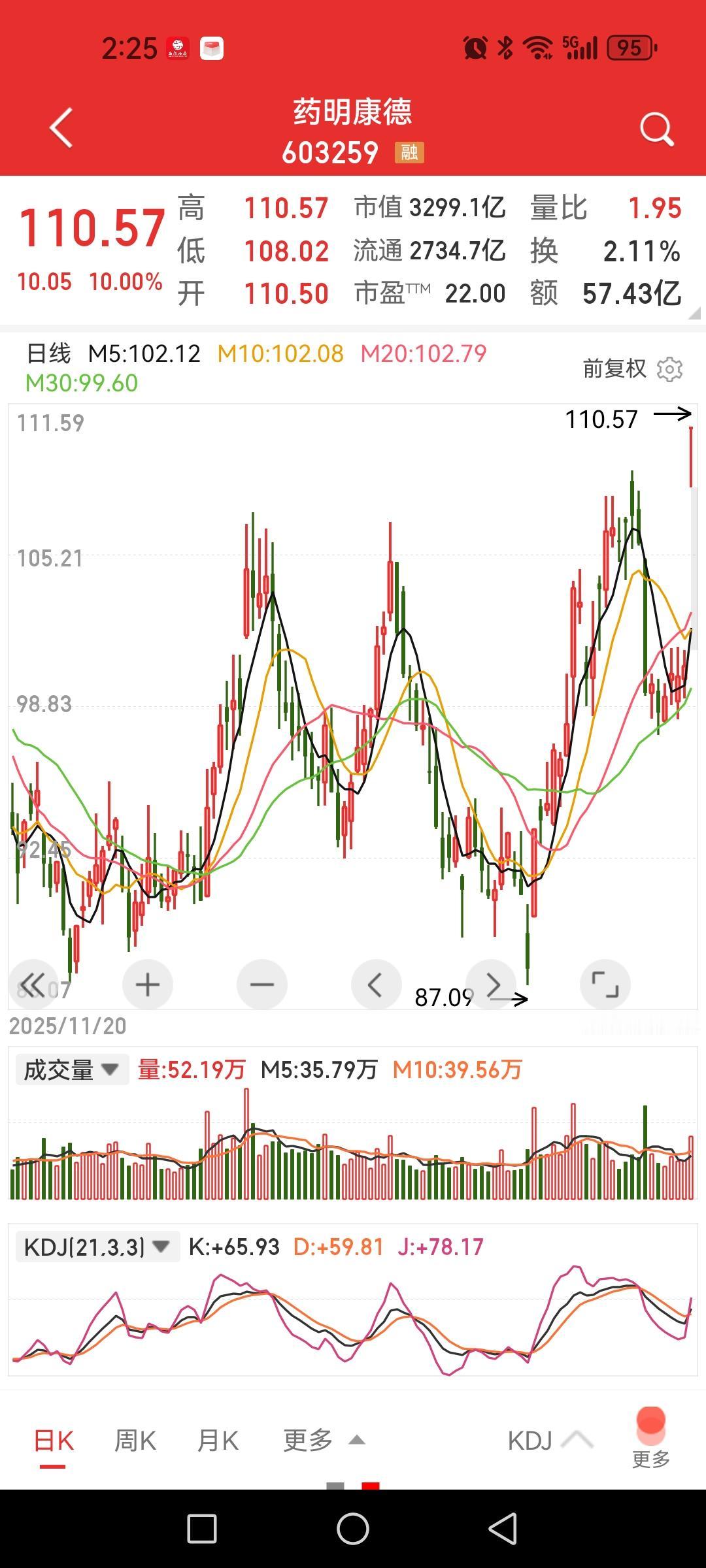Tap the 融 margin trading badge
Screen dimensions: 706x1568
pyautogui.click(x=409, y=153)
